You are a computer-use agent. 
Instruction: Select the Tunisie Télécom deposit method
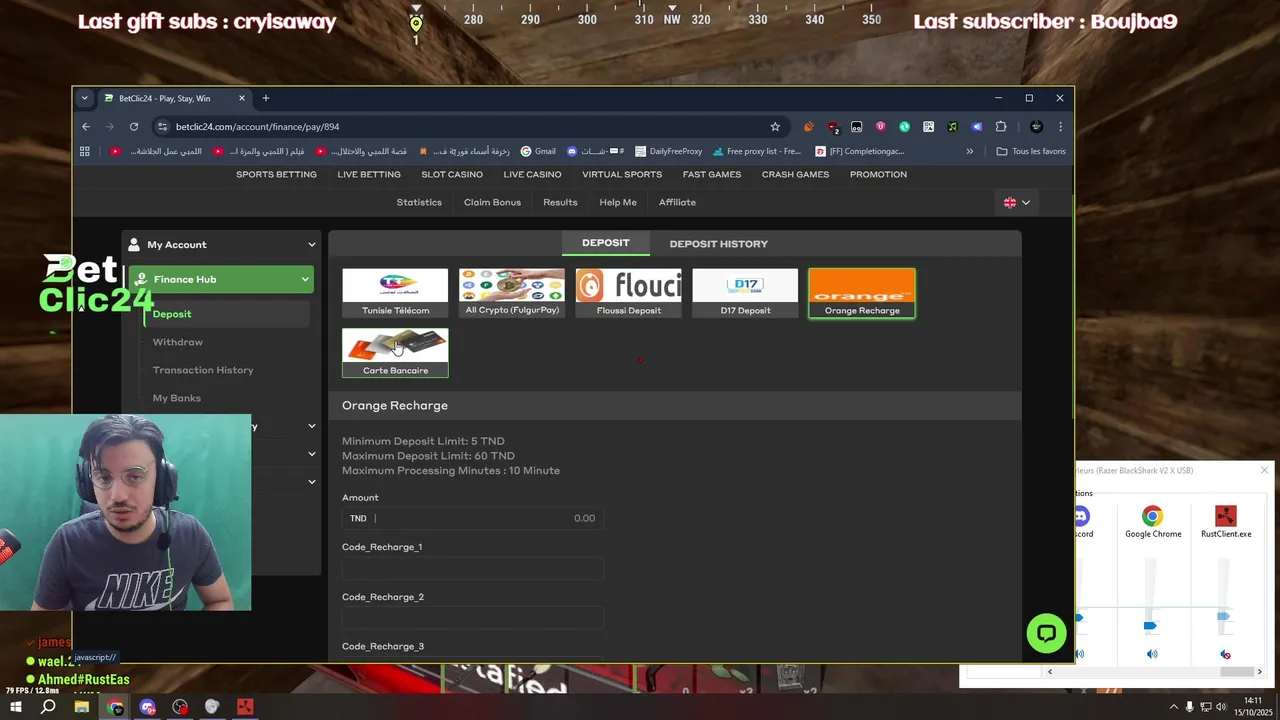coord(395,293)
